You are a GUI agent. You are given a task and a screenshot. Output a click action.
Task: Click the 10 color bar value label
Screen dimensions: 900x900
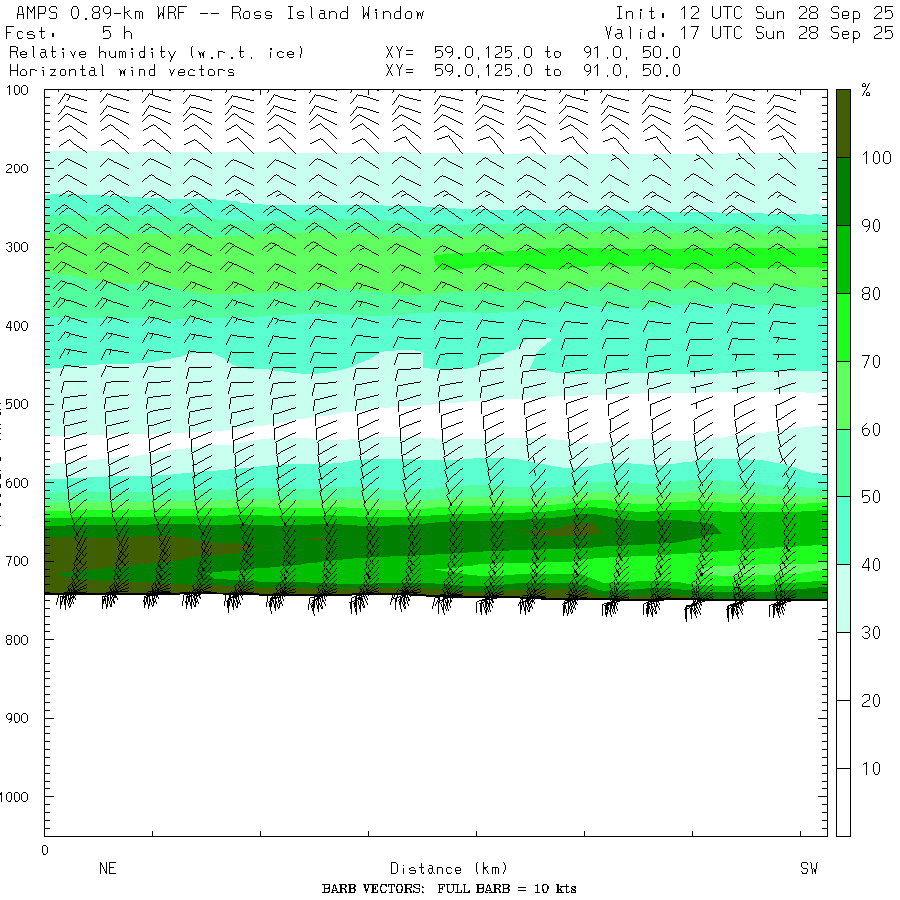click(871, 769)
